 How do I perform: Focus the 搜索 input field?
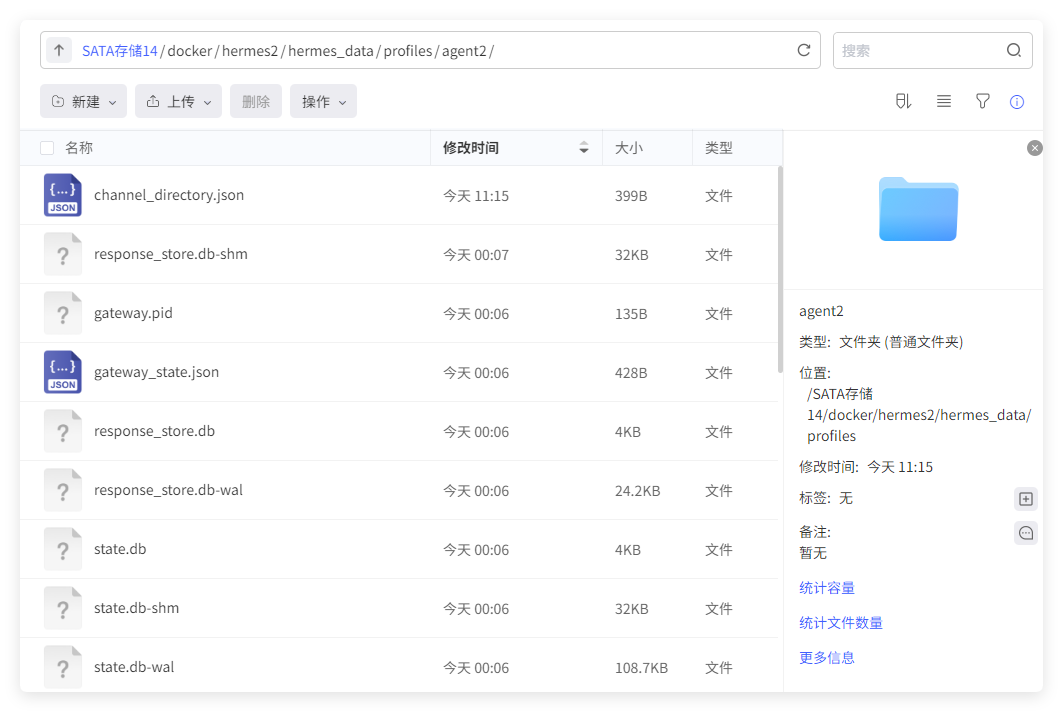[919, 50]
